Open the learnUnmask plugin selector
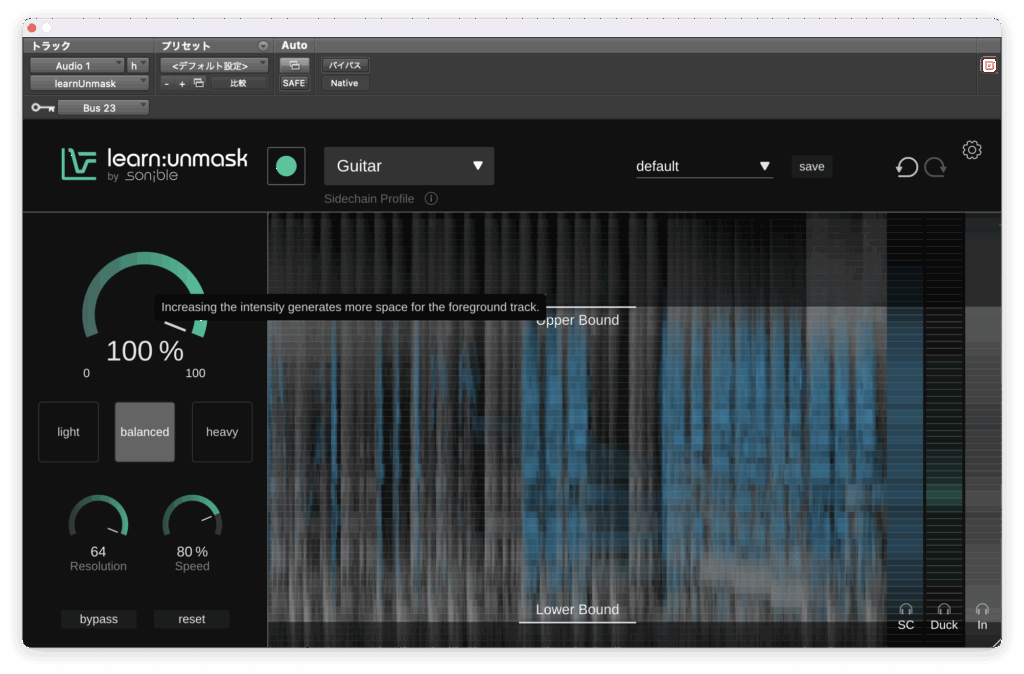This screenshot has height=674, width=1024. coord(89,84)
